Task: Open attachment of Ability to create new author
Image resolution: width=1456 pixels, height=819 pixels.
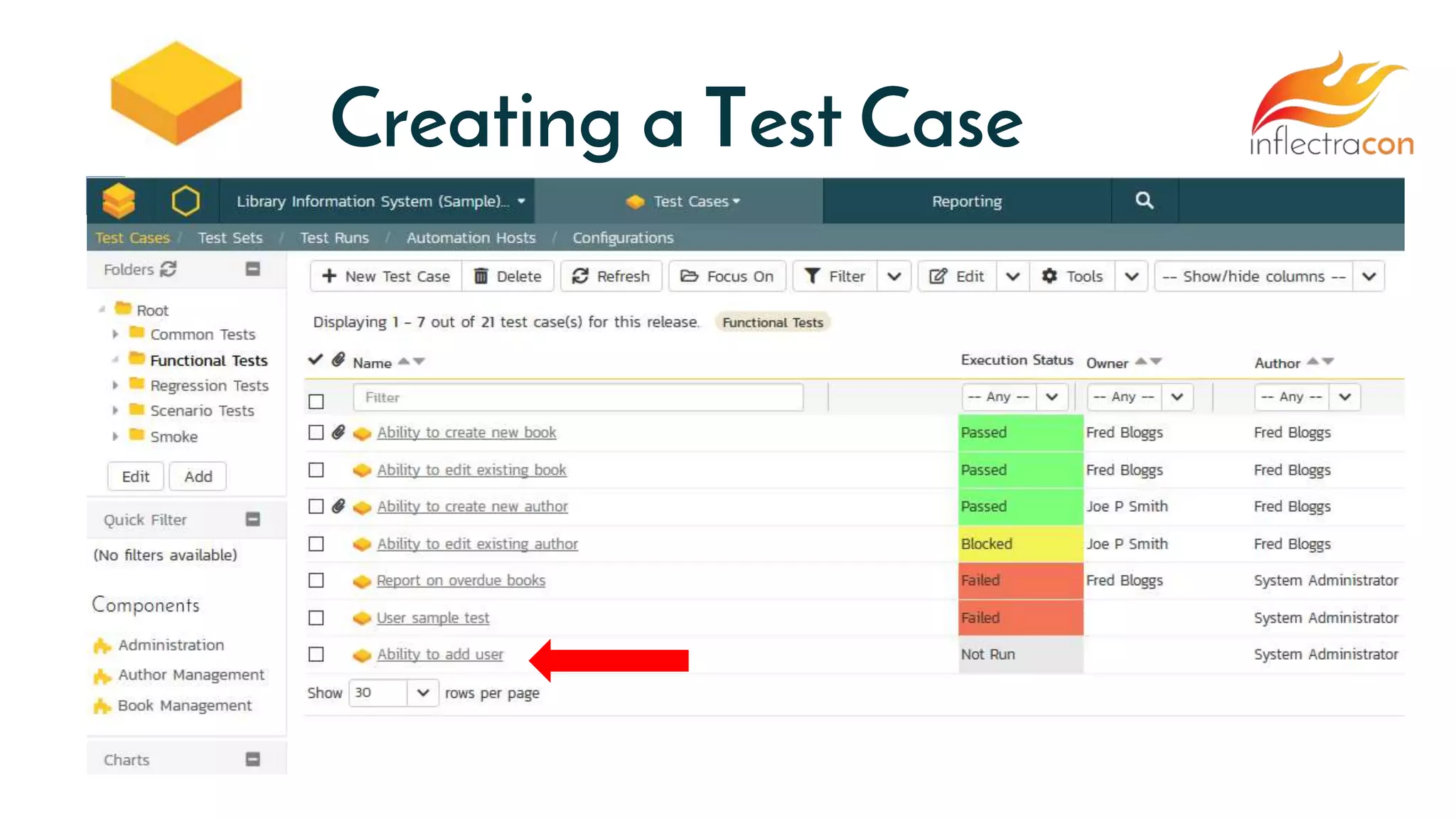Action: click(x=338, y=505)
